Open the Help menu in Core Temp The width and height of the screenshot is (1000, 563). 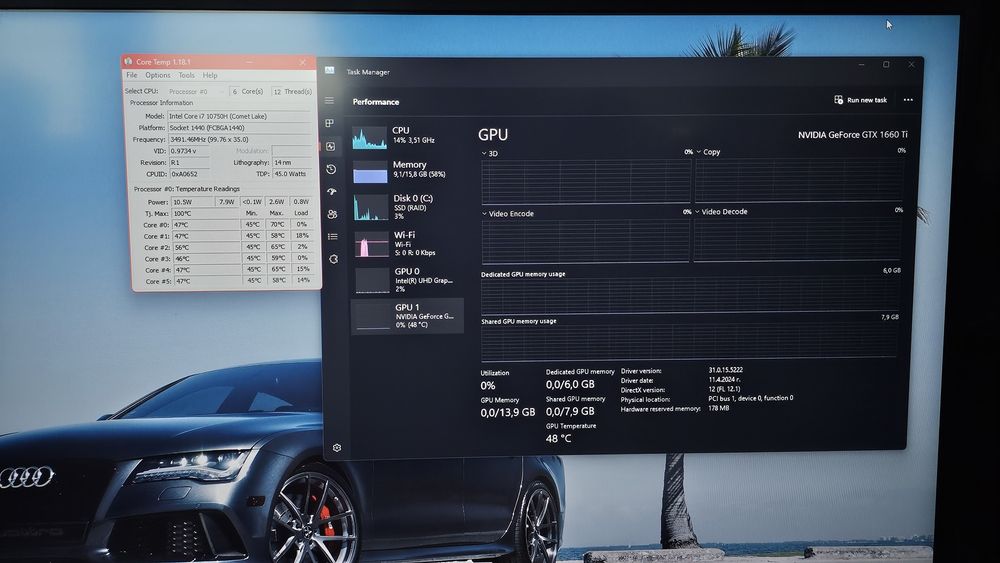click(210, 75)
